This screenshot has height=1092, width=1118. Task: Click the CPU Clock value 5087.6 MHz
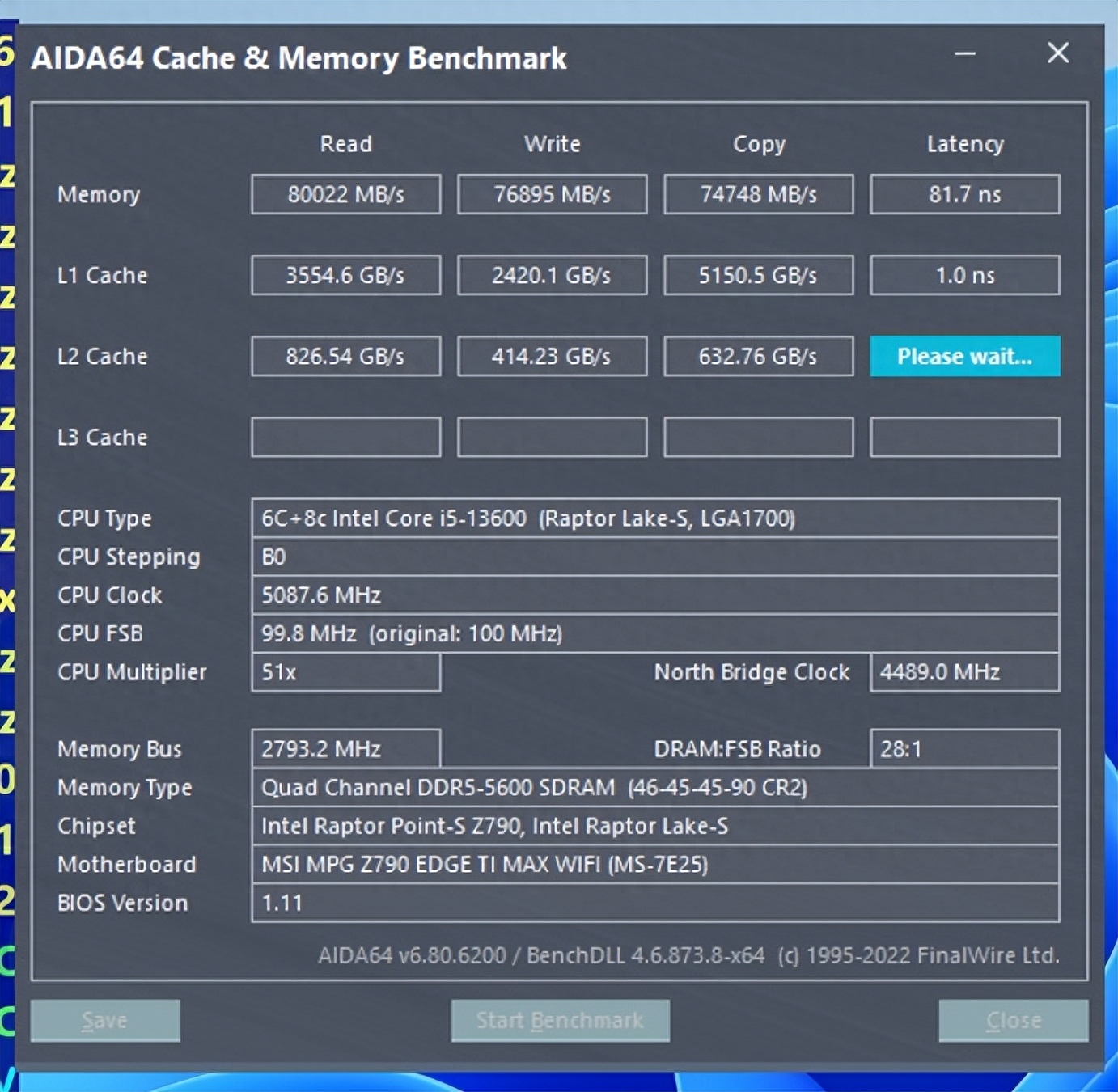pyautogui.click(x=655, y=595)
